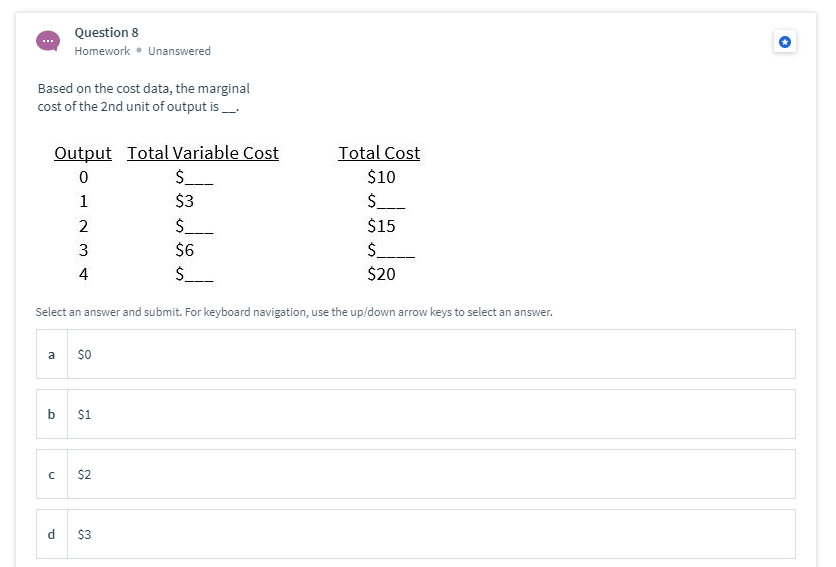Click the $15 total cost value
This screenshot has height=567, width=836.
coord(381,226)
